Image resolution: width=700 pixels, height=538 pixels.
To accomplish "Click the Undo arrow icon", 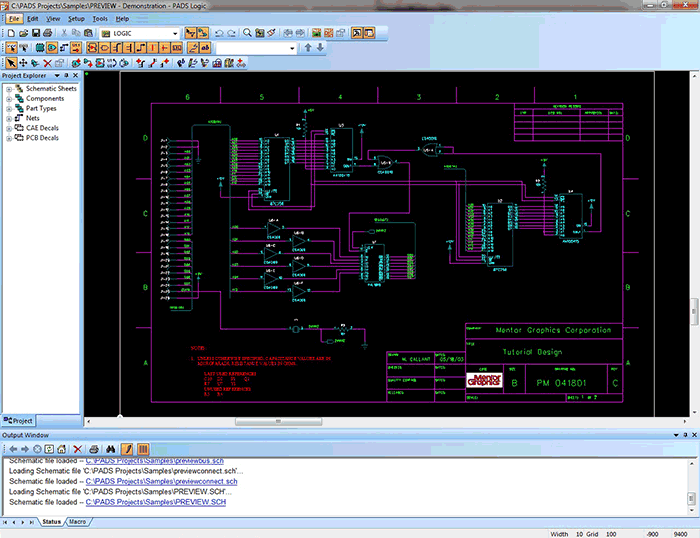I will pos(219,33).
